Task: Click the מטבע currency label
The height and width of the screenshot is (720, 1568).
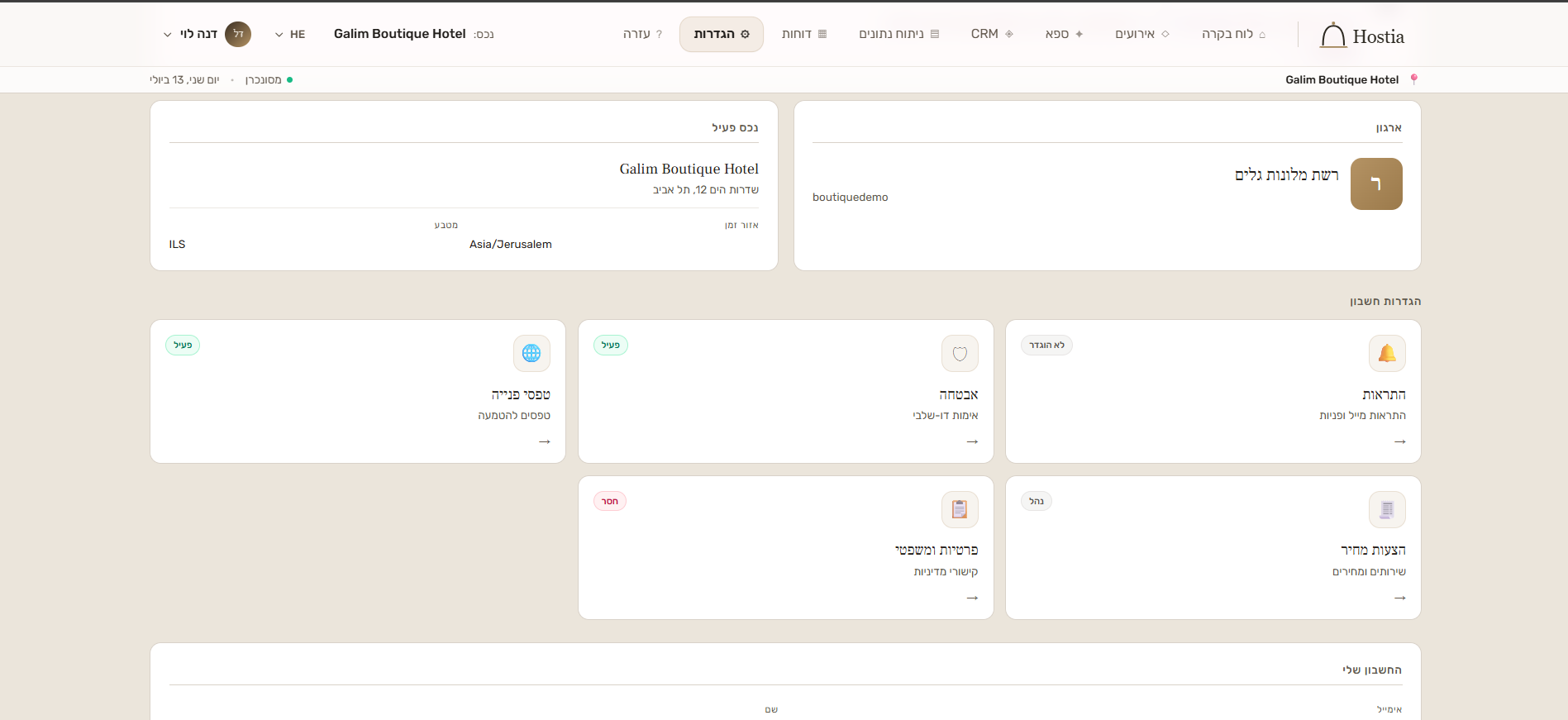Action: [x=446, y=225]
